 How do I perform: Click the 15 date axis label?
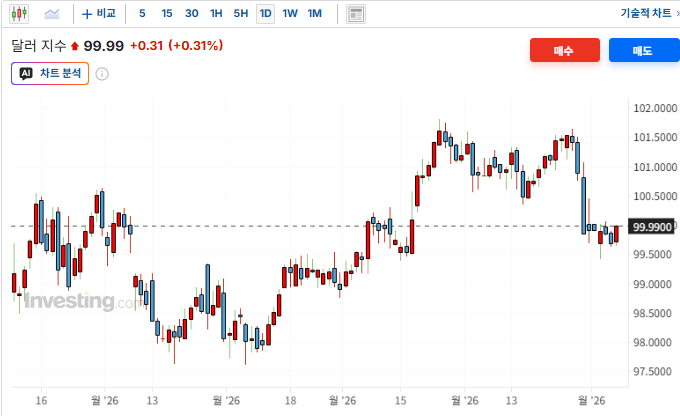400,400
